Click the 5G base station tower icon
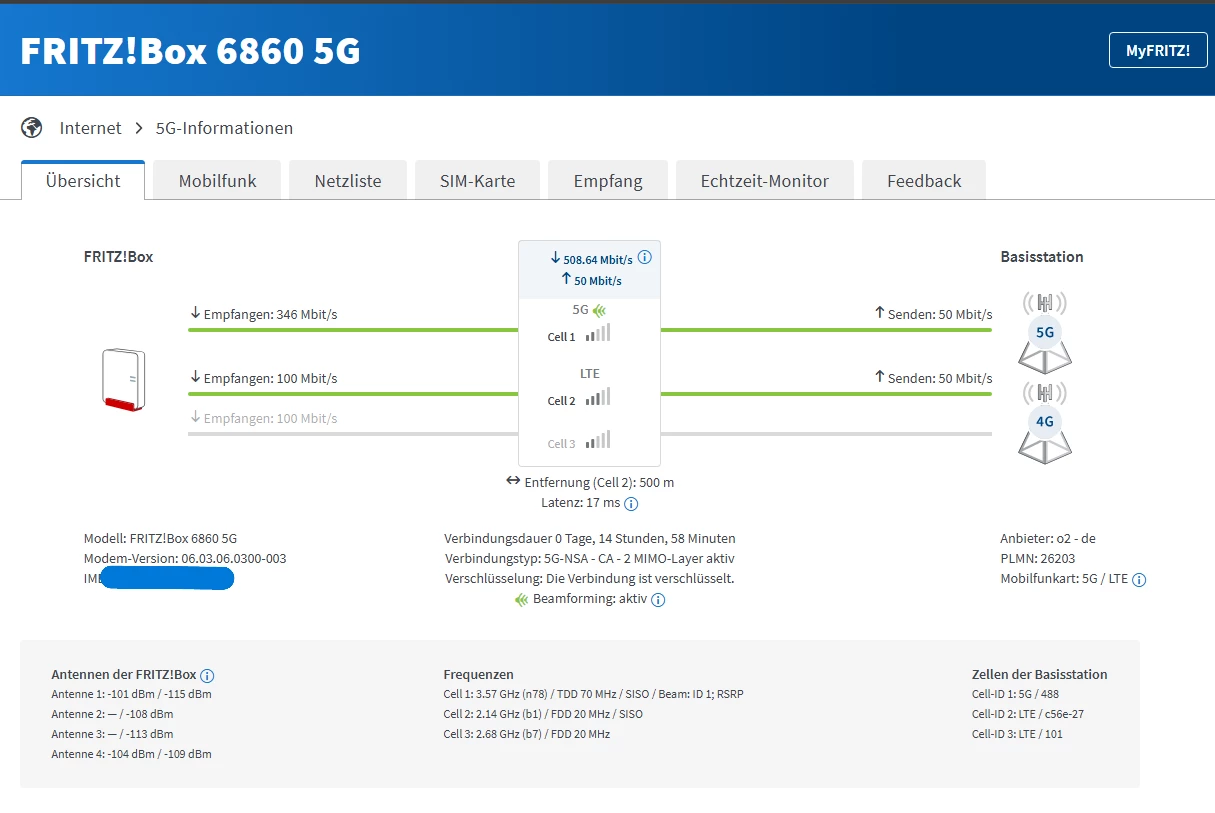Image resolution: width=1215 pixels, height=813 pixels. (x=1045, y=331)
